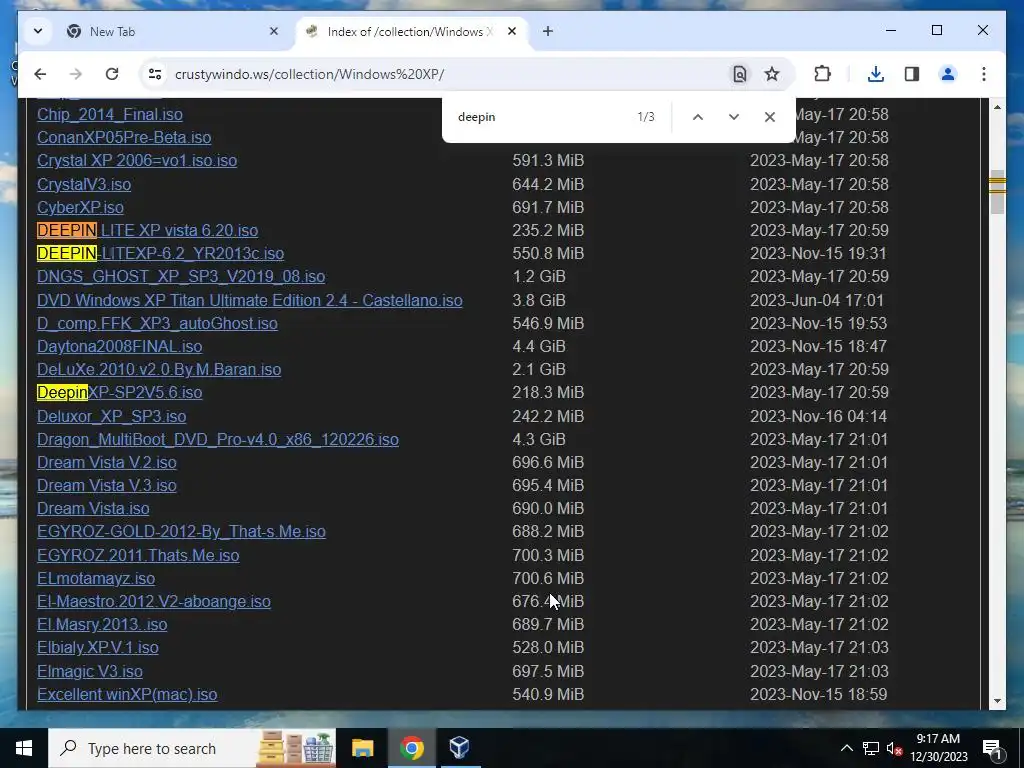Open the notification center icon
The image size is (1024, 768).
pos(992,748)
